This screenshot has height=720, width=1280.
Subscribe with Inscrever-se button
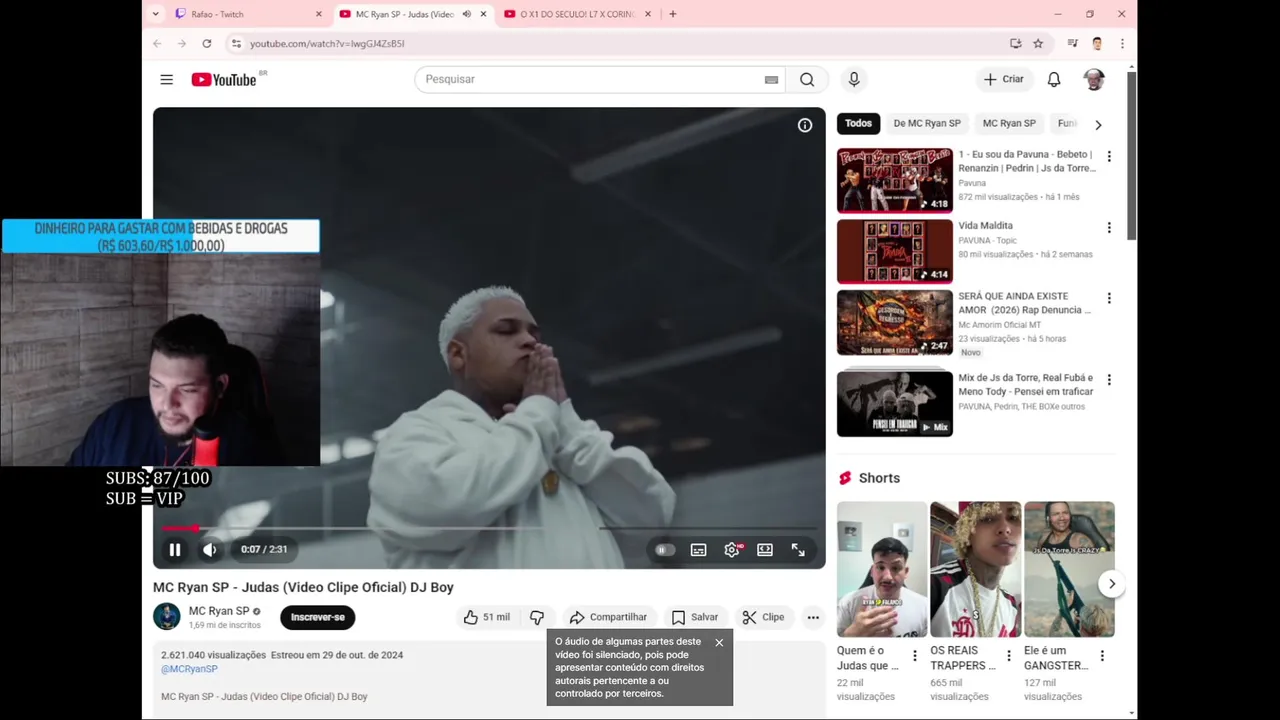point(318,617)
